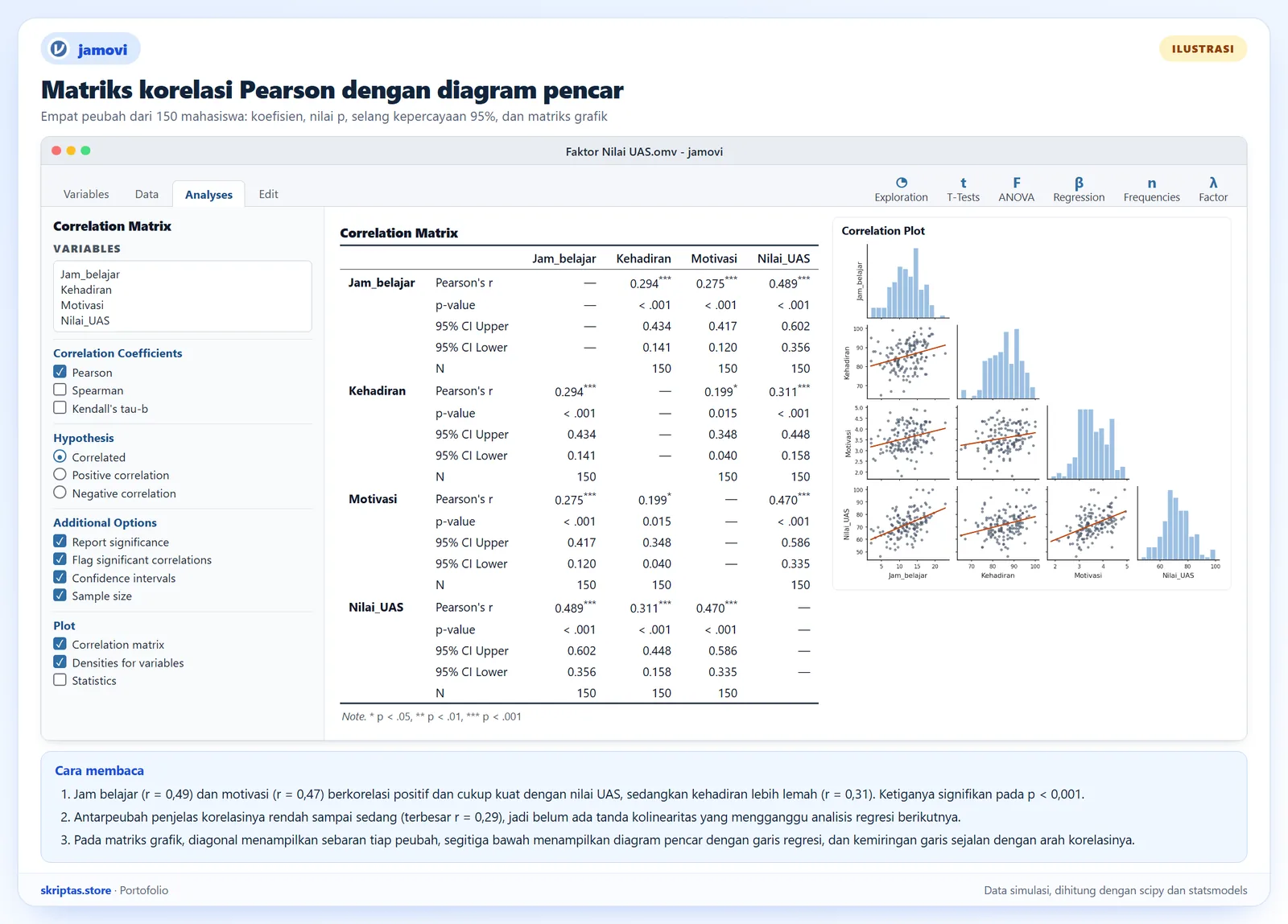The image size is (1288, 924).
Task: Toggle Flag significant correlations checkbox
Action: coord(60,559)
